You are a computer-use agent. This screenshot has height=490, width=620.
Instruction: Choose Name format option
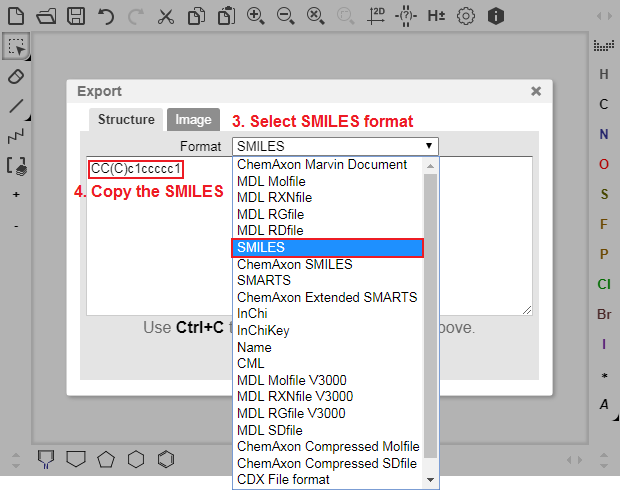click(x=328, y=348)
